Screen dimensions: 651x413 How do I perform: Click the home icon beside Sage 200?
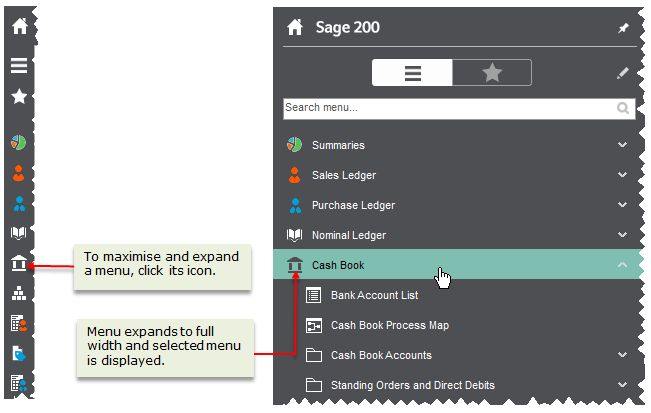295,27
